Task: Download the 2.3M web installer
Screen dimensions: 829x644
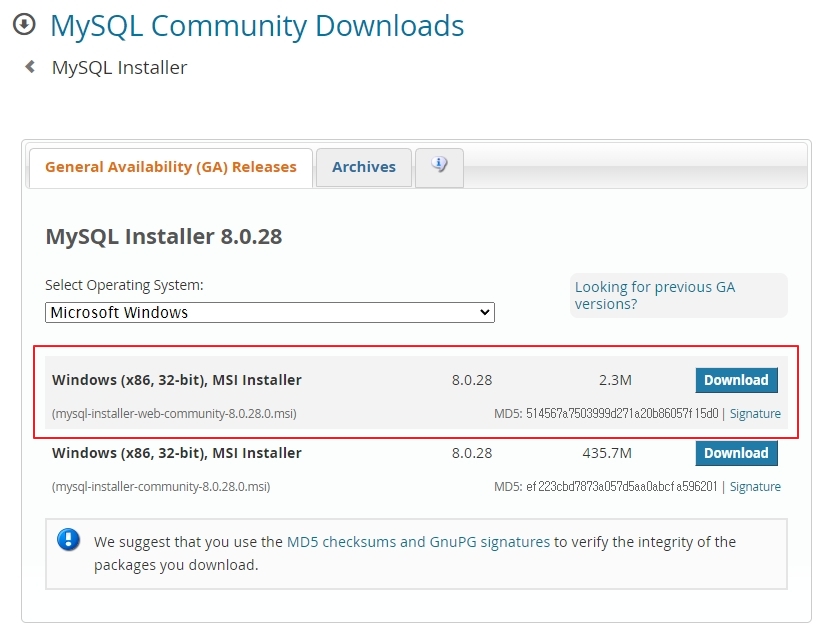Action: coord(736,380)
